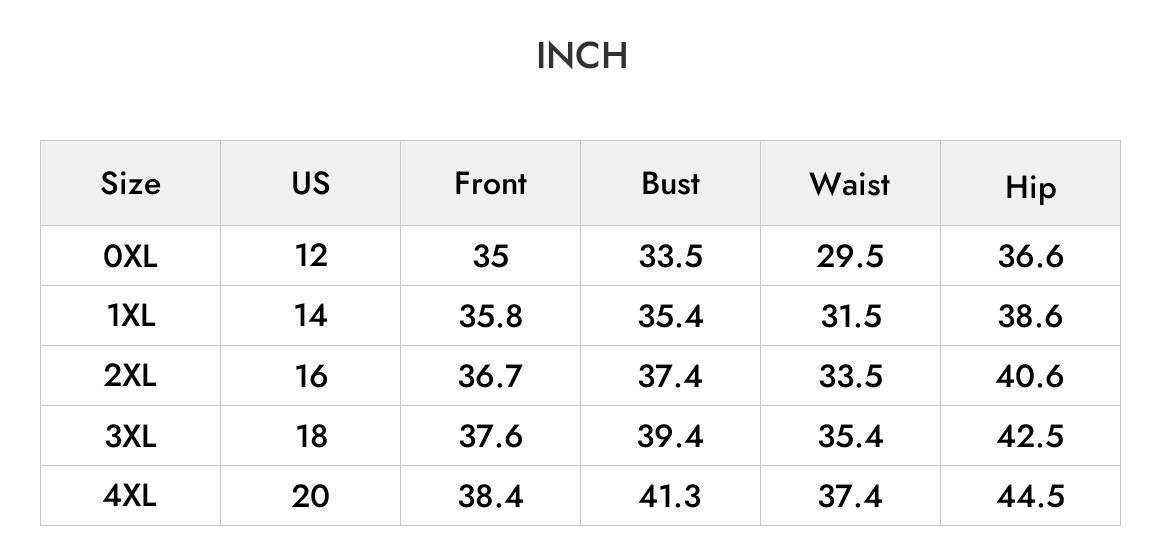Click the 44.5 Hip measurement cell
Viewport: 1160px width, 540px height.
1031,496
